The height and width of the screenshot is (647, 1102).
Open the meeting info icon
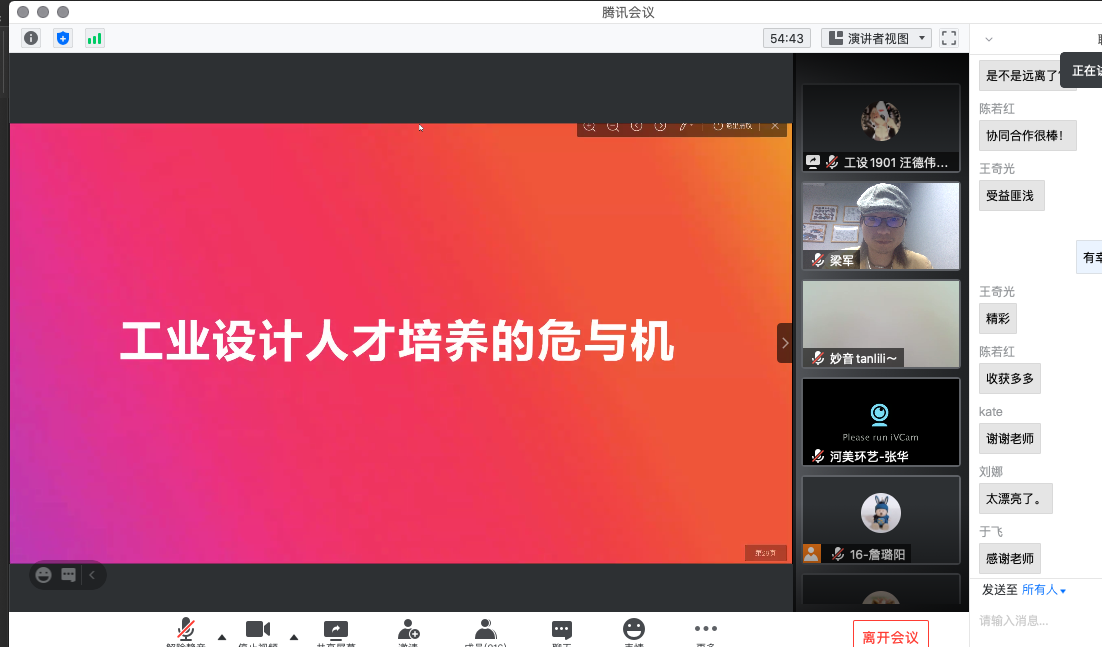tap(31, 38)
